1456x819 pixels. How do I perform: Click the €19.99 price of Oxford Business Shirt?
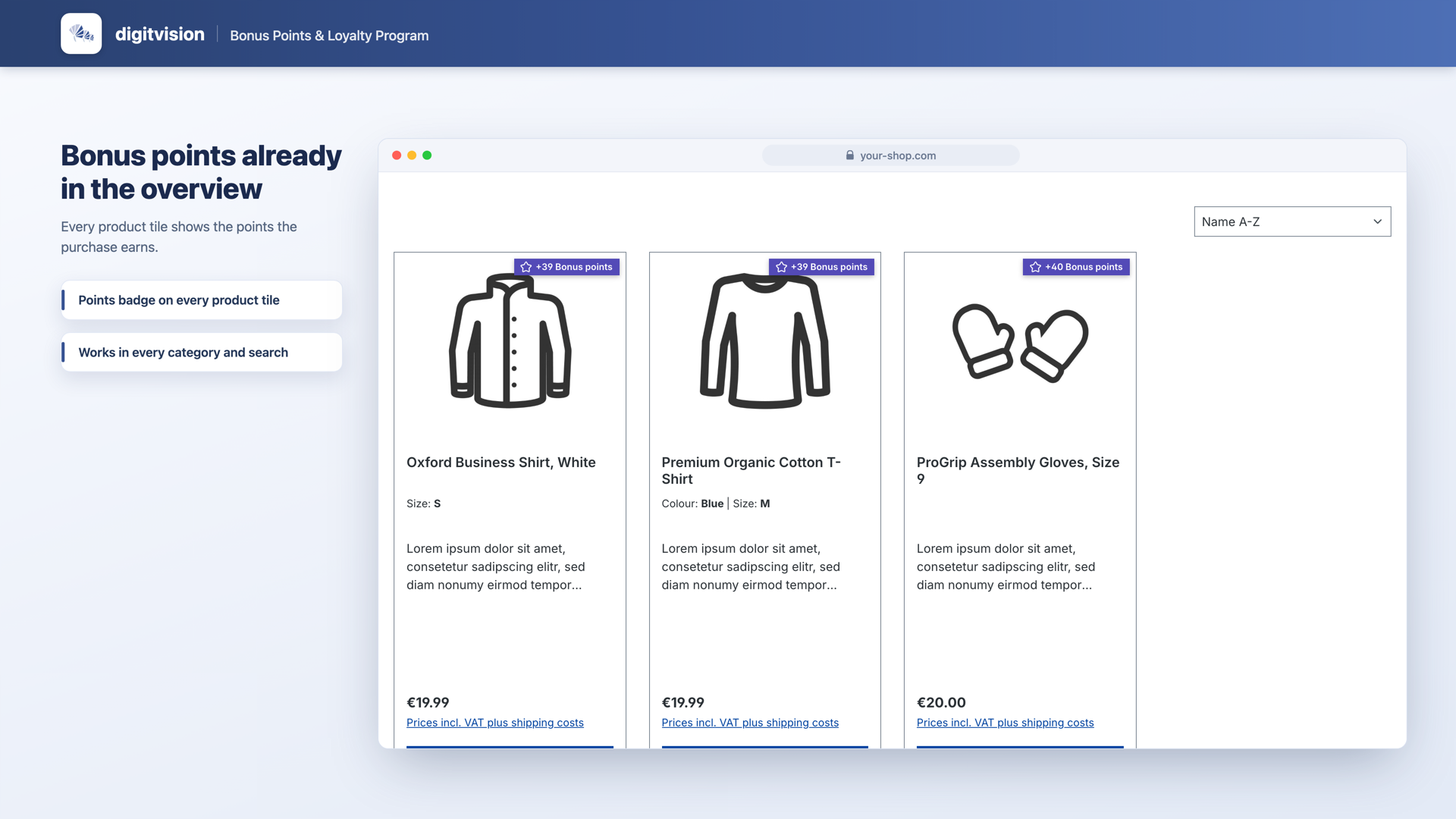pyautogui.click(x=428, y=703)
